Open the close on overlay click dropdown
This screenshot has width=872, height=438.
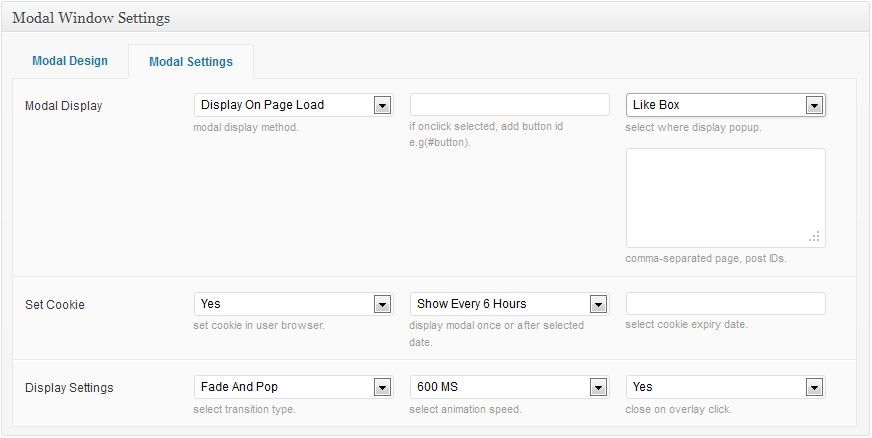pyautogui.click(x=725, y=387)
